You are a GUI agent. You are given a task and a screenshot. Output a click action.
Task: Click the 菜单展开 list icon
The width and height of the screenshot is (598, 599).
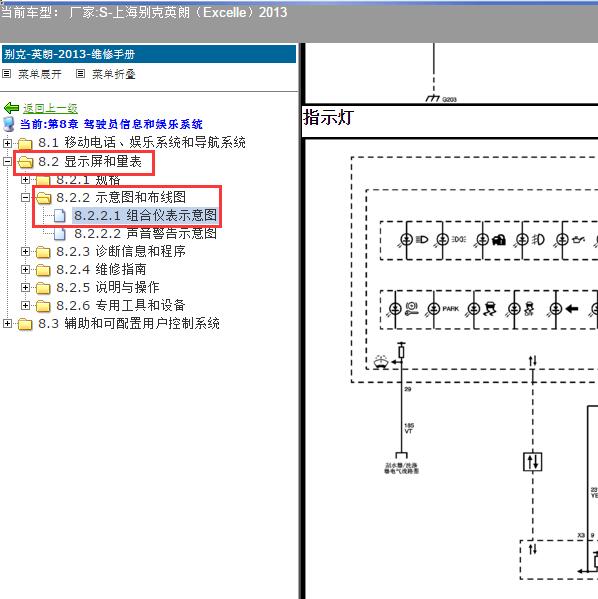[x=6, y=73]
